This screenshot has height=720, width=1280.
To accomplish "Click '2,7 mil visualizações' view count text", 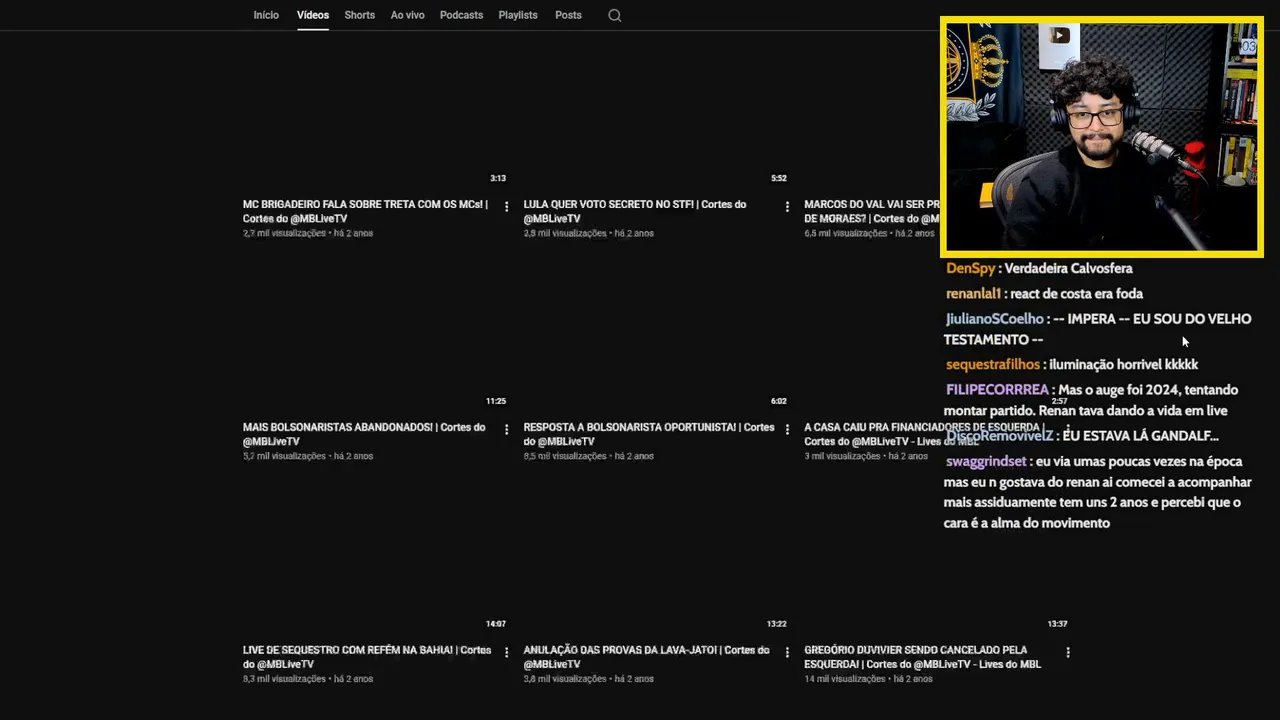I will coord(284,233).
